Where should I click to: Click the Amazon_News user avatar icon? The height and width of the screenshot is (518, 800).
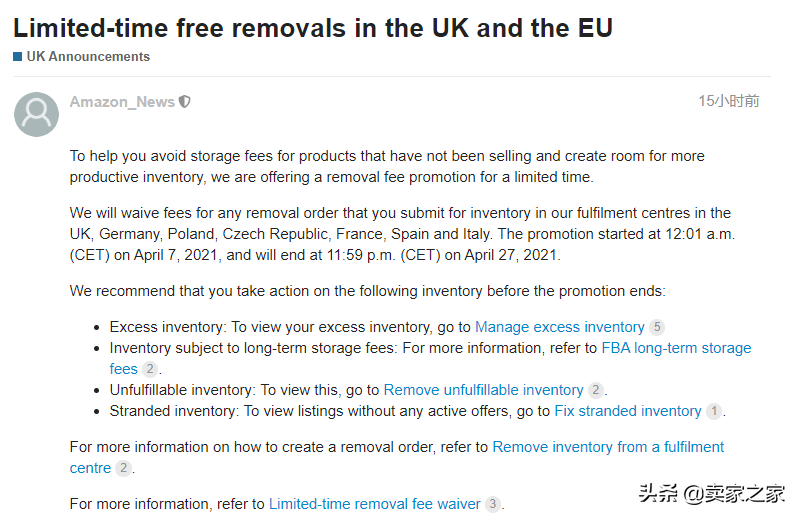(x=36, y=114)
